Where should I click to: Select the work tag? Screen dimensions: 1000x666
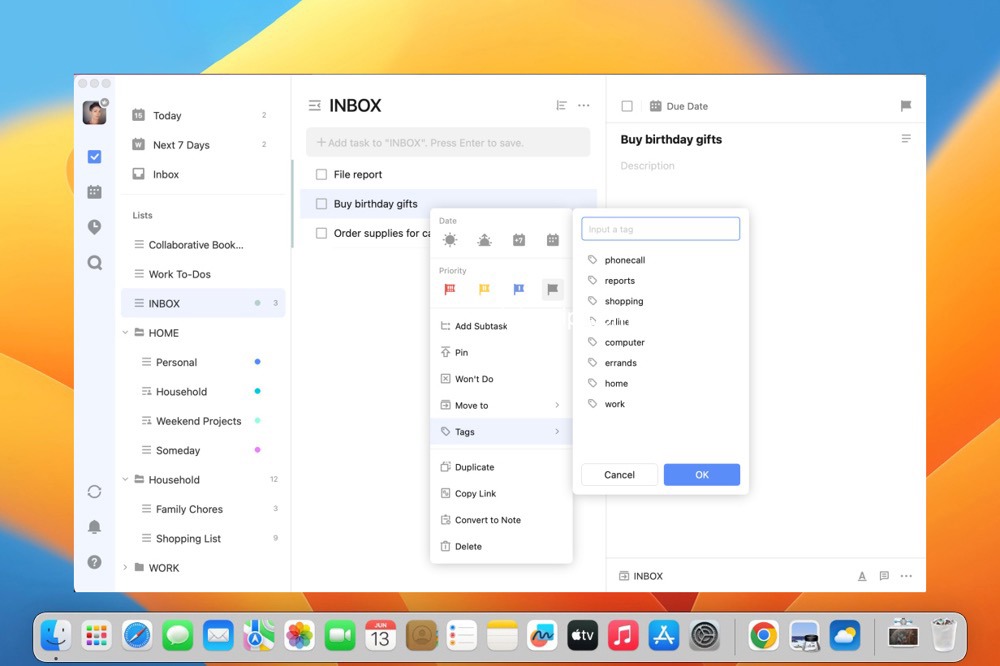click(661, 404)
